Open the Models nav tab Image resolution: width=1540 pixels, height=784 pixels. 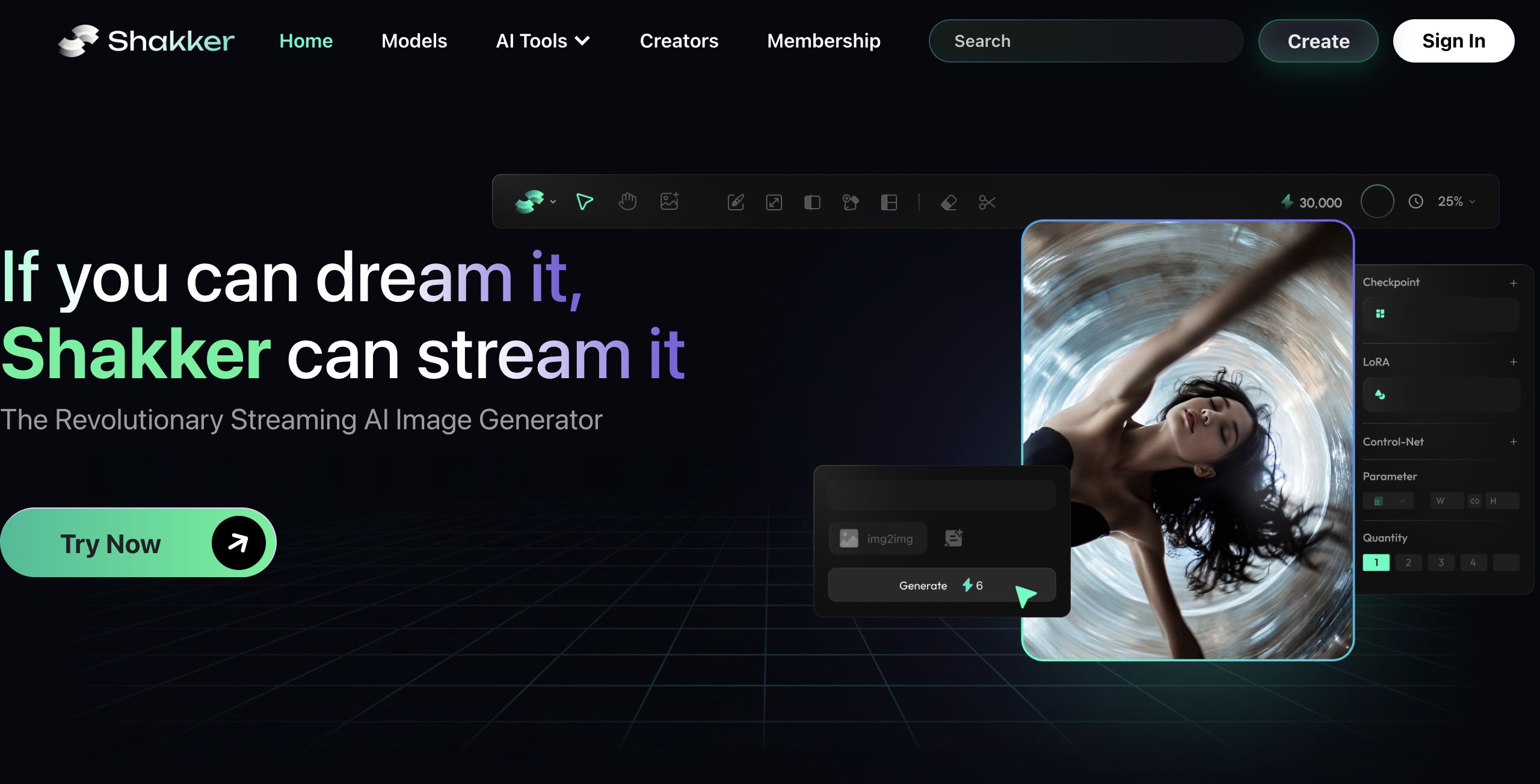(414, 41)
